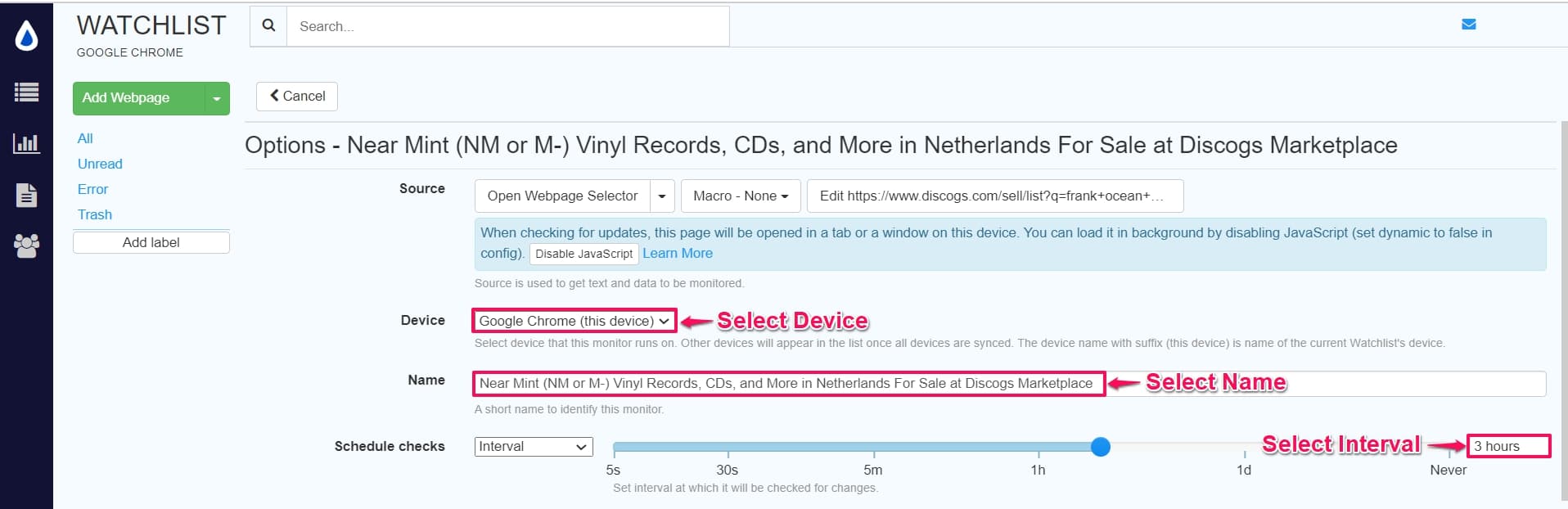The height and width of the screenshot is (509, 1568).
Task: Click the back chevron inside the Cancel button
Action: tap(276, 96)
